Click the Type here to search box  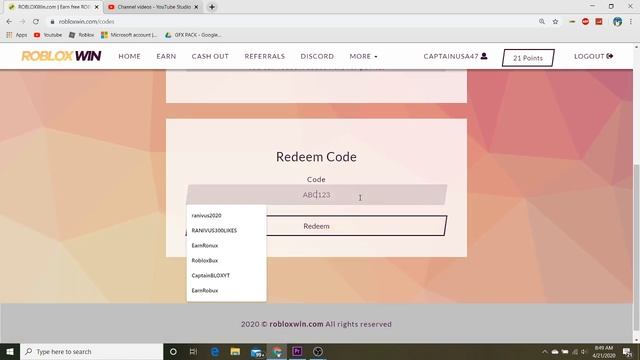coord(91,351)
